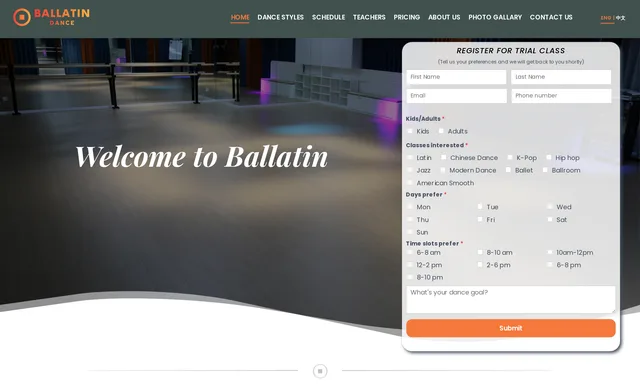Check Wed as preferred day

tap(550, 207)
